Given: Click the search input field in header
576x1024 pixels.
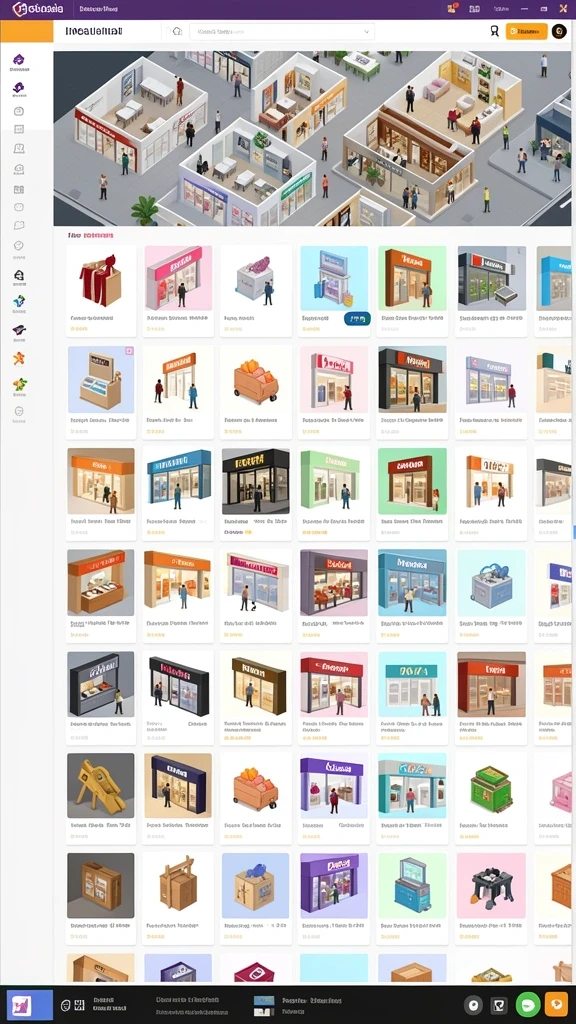Looking at the screenshot, I should (282, 31).
